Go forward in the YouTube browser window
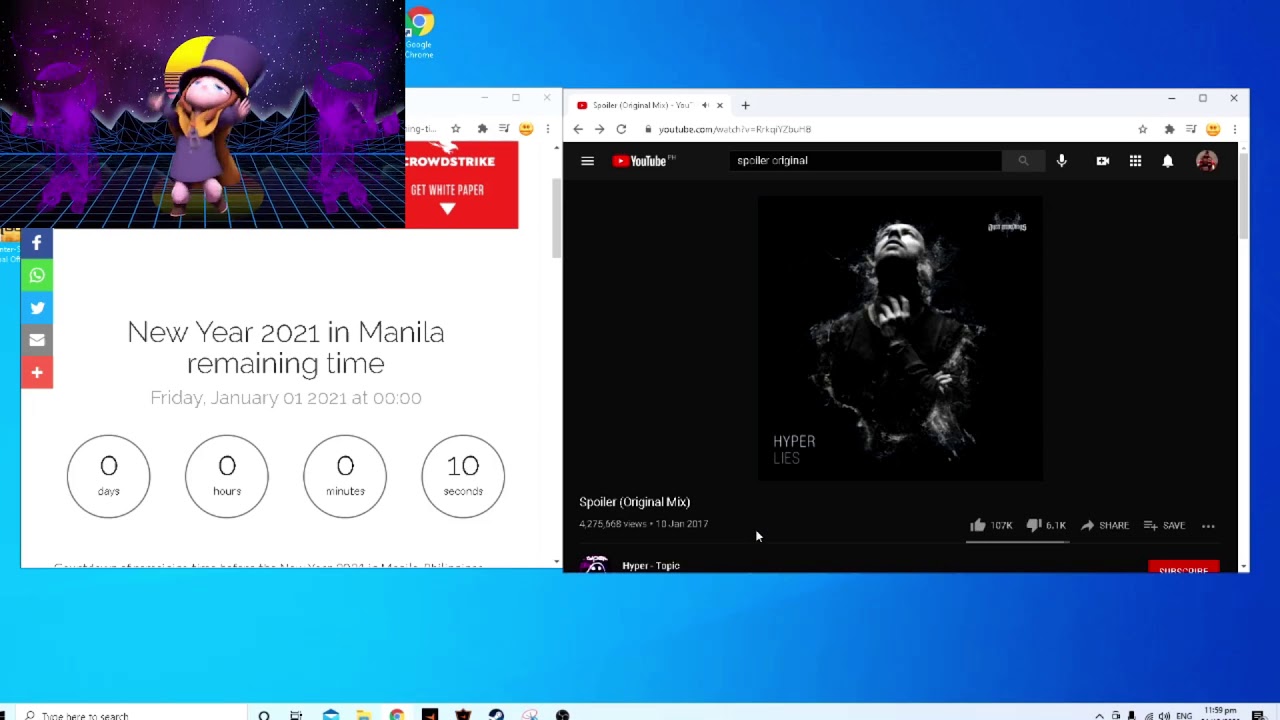 (x=599, y=129)
